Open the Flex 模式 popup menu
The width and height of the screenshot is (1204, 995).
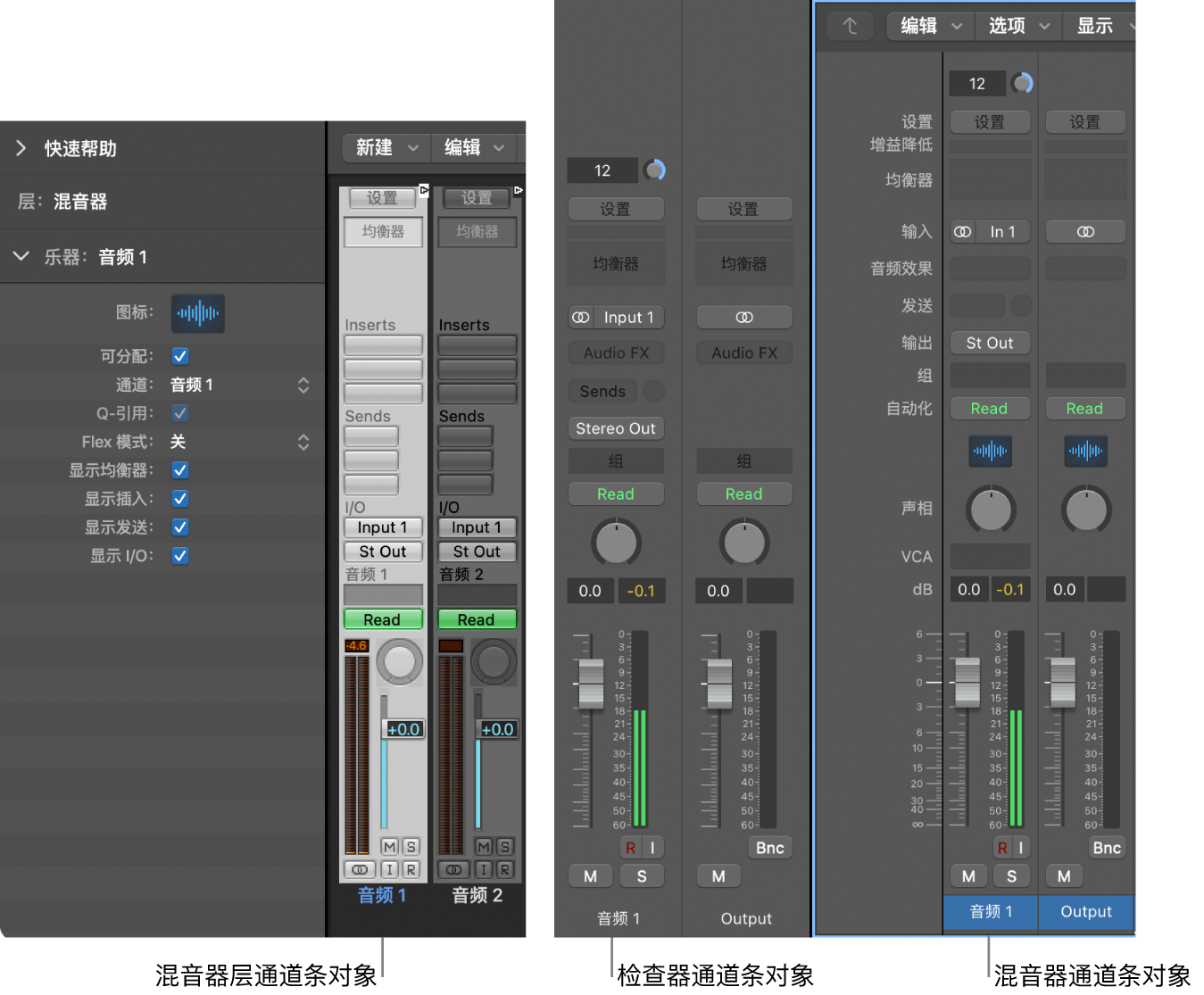(303, 442)
